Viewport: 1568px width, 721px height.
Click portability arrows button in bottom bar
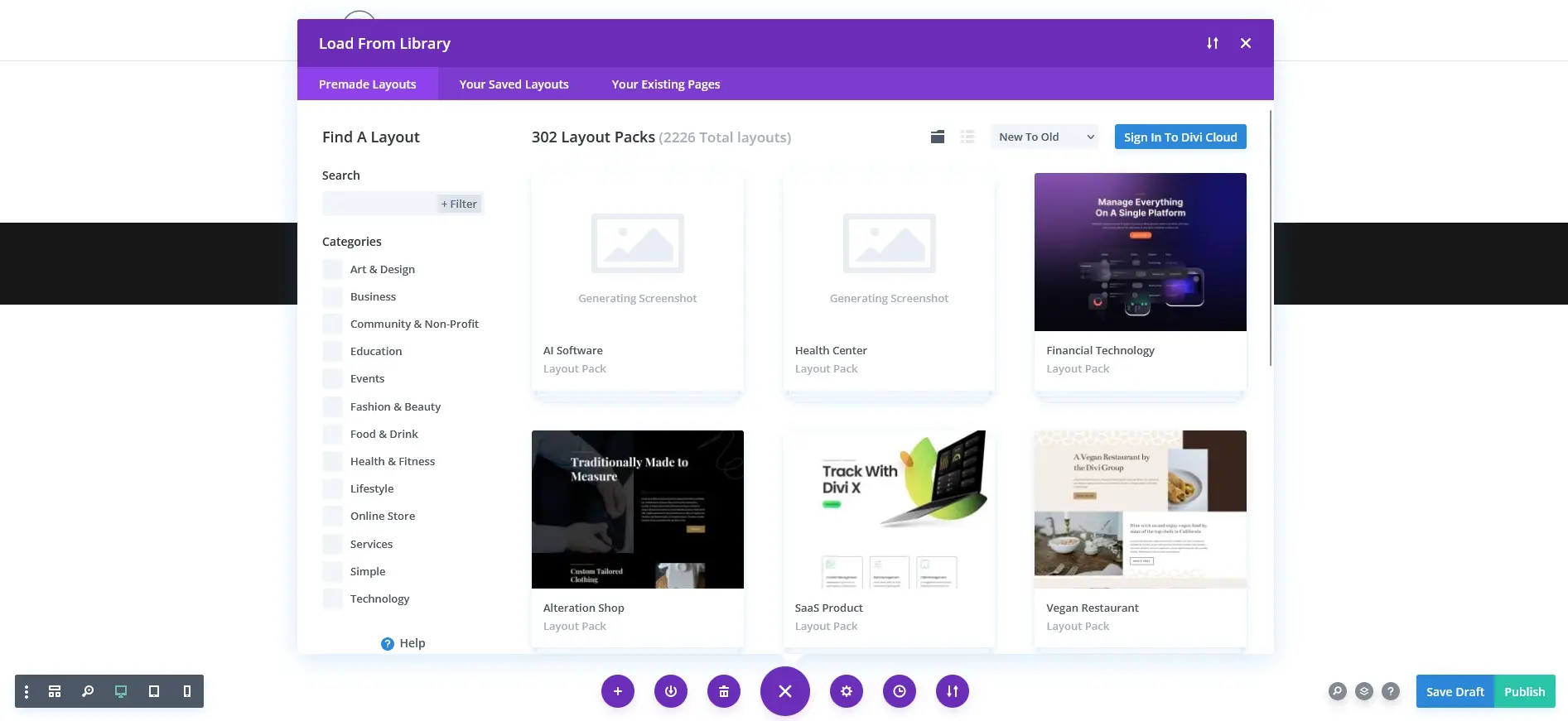click(x=953, y=691)
